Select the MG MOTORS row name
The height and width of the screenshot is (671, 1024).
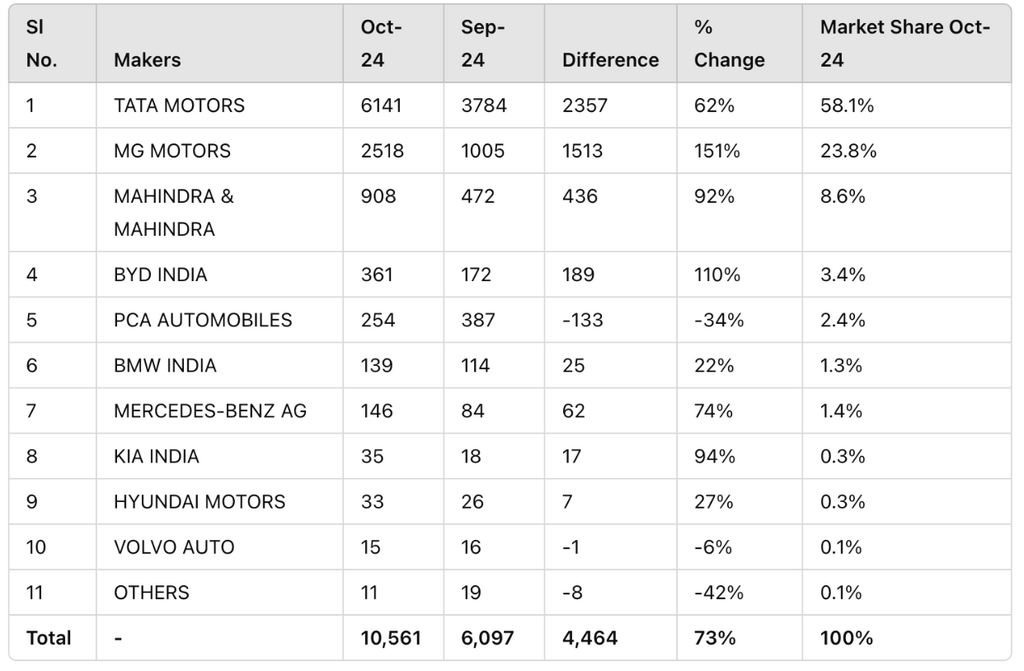(172, 151)
